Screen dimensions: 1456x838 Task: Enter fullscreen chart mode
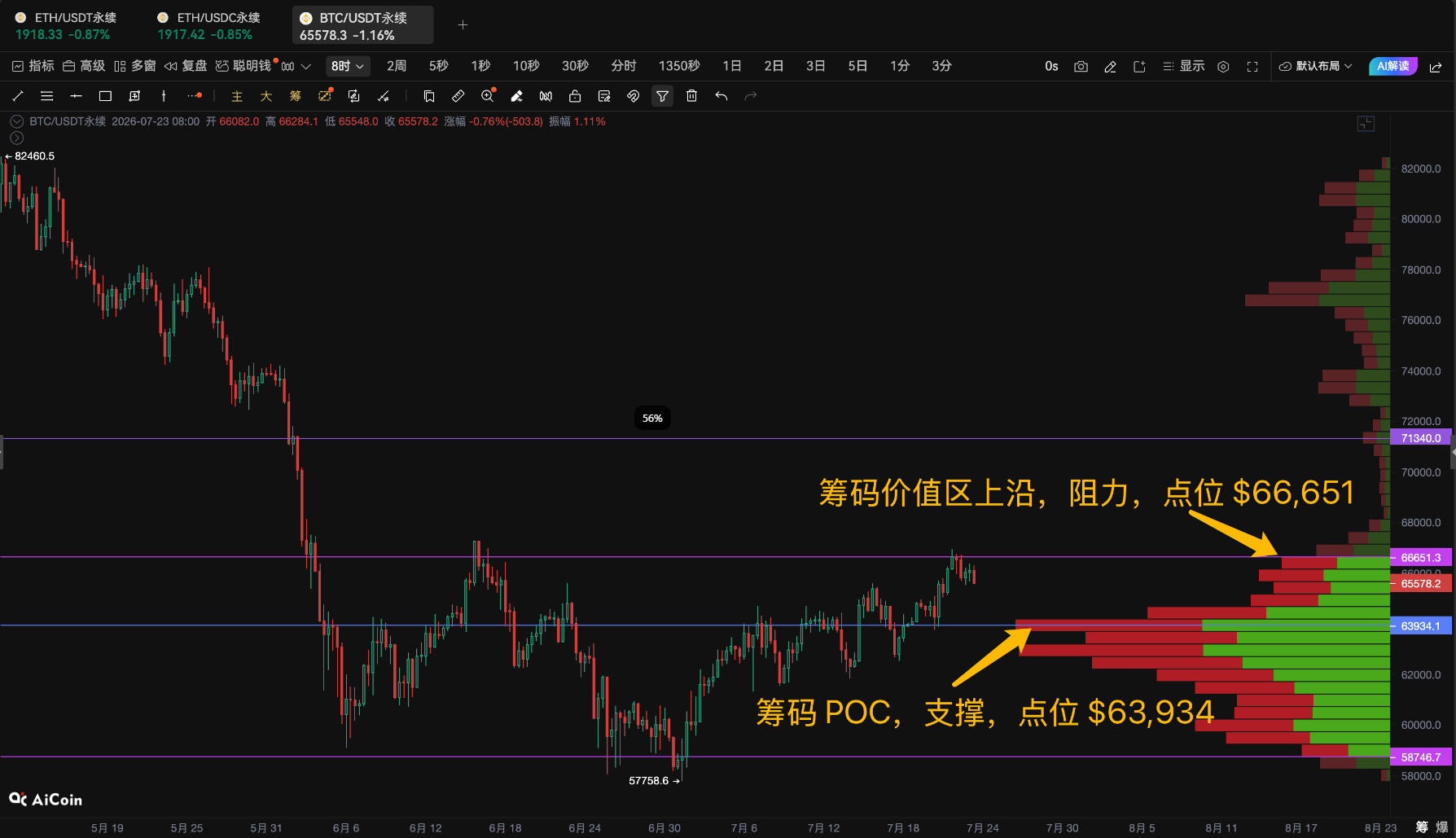[1252, 67]
